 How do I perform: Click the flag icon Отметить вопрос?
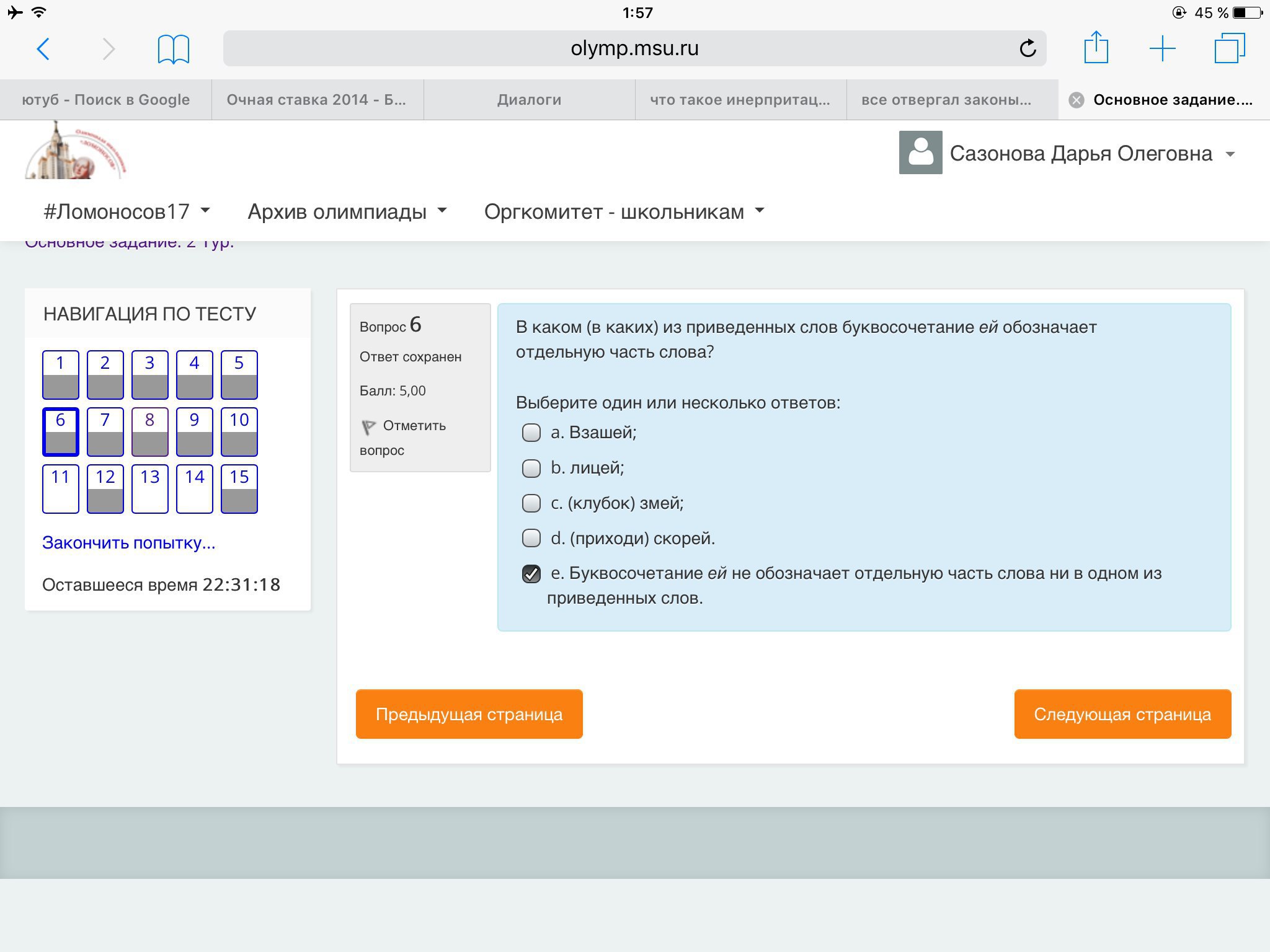point(368,426)
